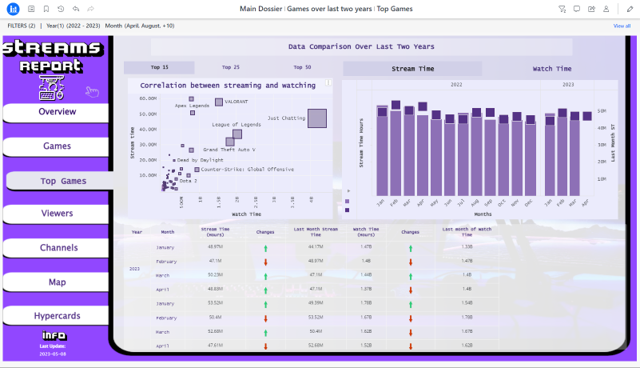Click the light purple legend swatch
This screenshot has width=640, height=368.
347,201
